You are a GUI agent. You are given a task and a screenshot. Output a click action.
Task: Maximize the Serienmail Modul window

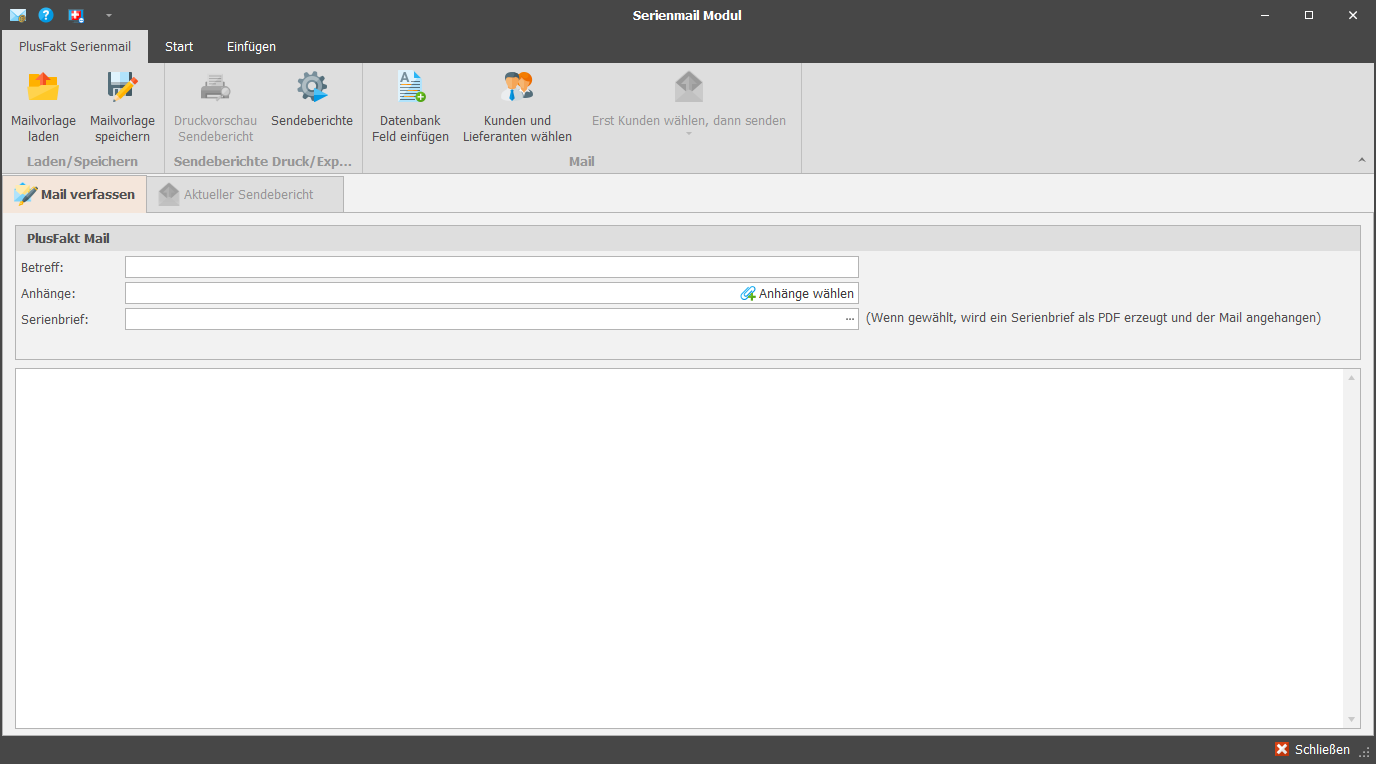point(1309,15)
